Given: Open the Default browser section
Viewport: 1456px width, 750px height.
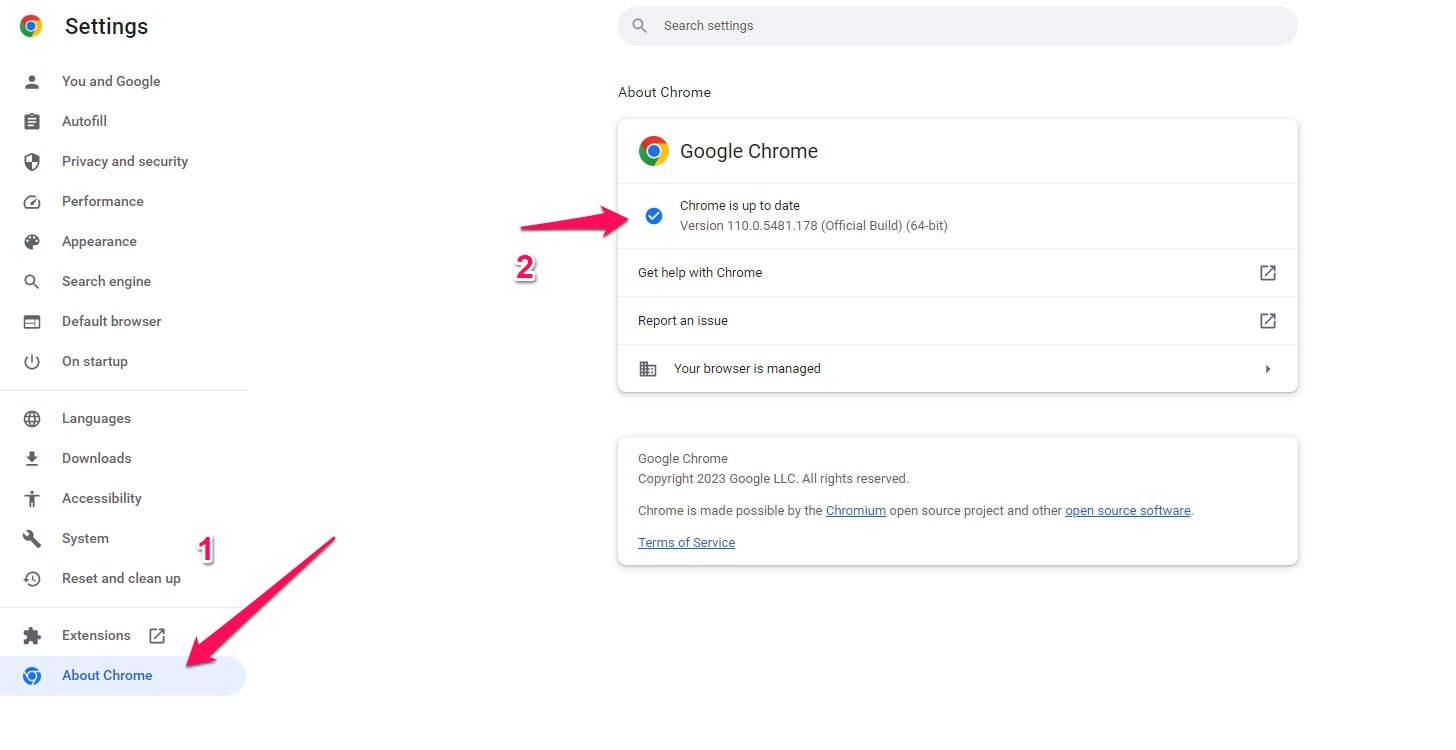Looking at the screenshot, I should 111,321.
